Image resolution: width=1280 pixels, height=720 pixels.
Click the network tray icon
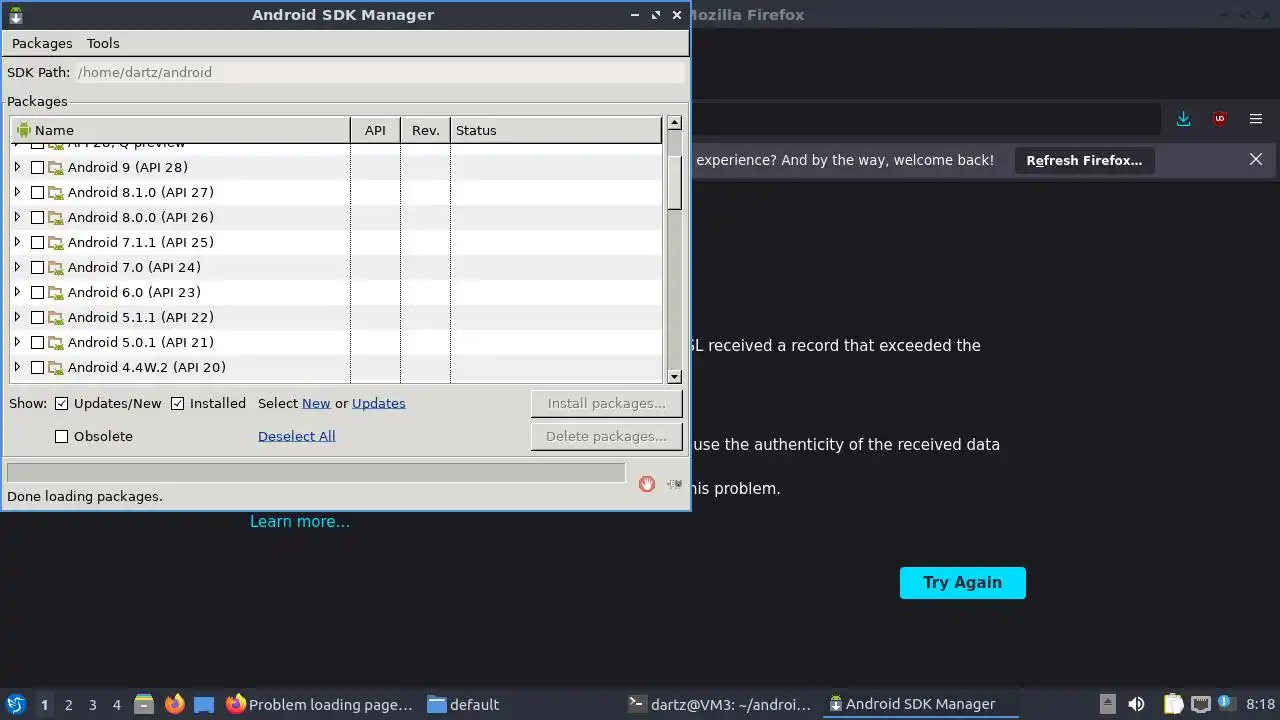(x=1201, y=704)
